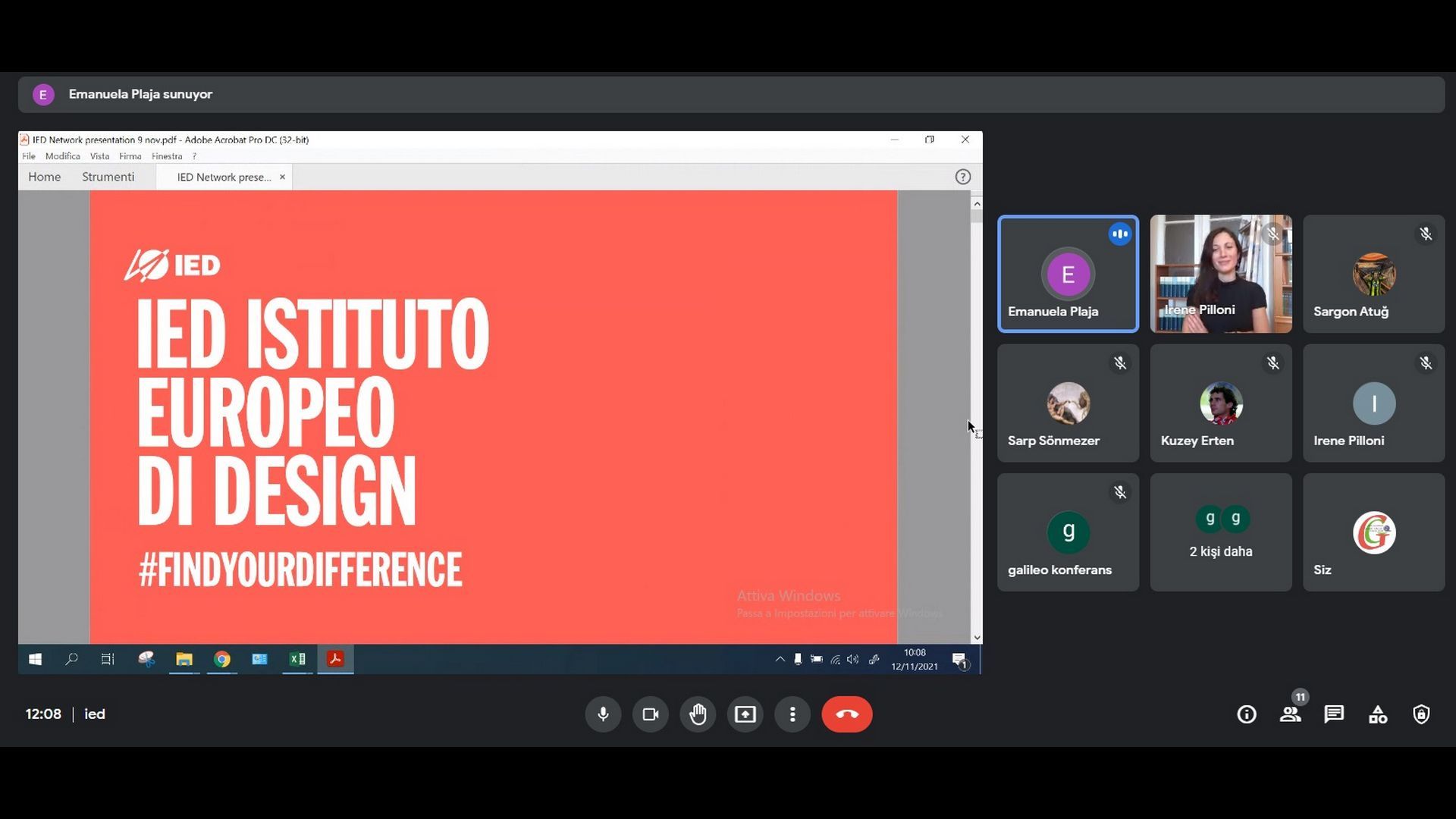The width and height of the screenshot is (1456, 819).
Task: Select IED Network presentation document tab
Action: tap(224, 177)
